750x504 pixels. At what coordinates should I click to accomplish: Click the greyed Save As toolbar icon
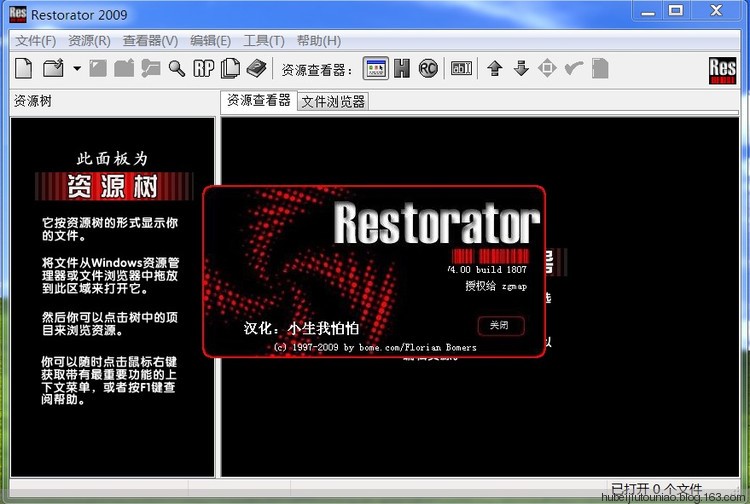coord(124,68)
